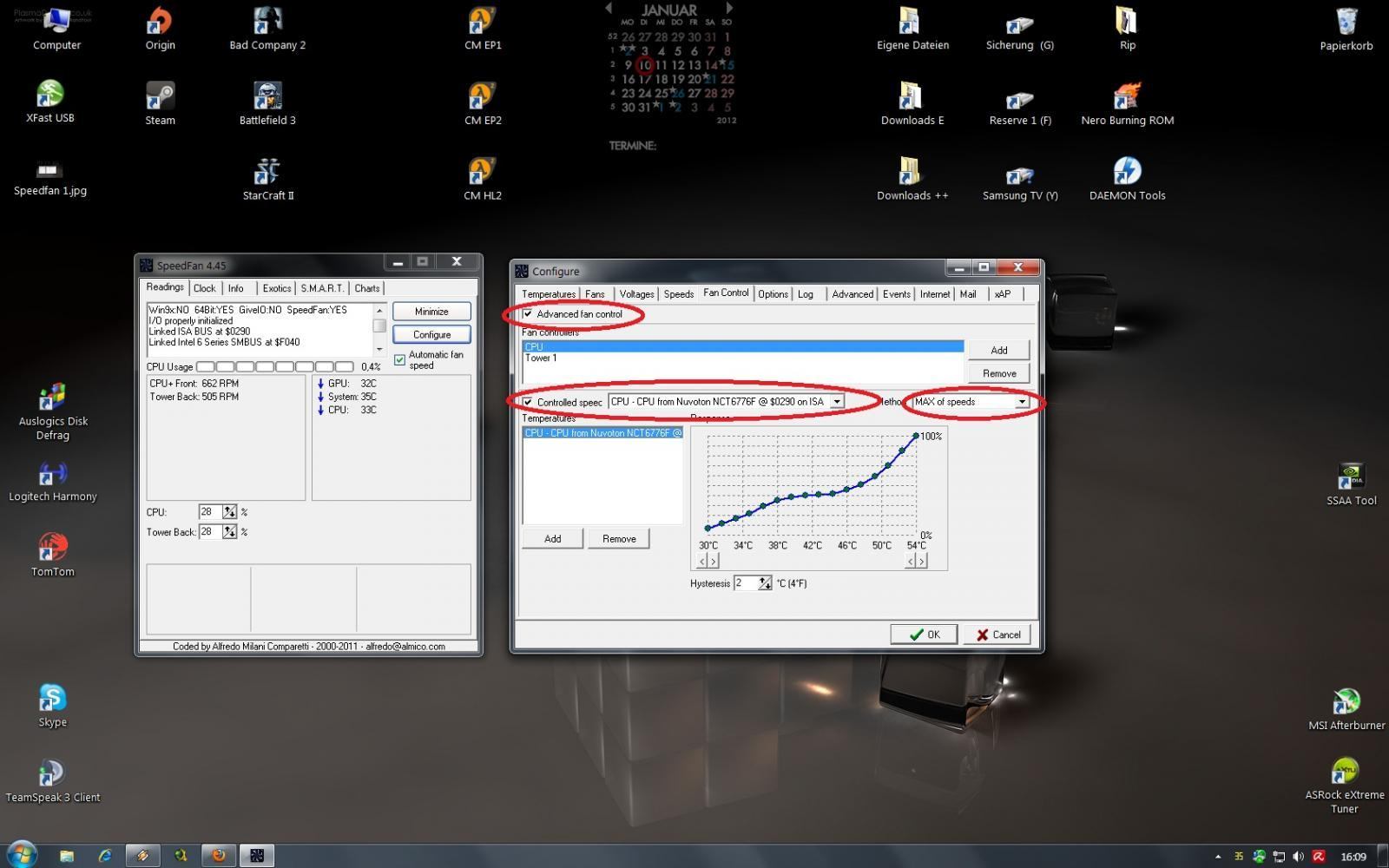Open the Origin desktop icon

160,28
